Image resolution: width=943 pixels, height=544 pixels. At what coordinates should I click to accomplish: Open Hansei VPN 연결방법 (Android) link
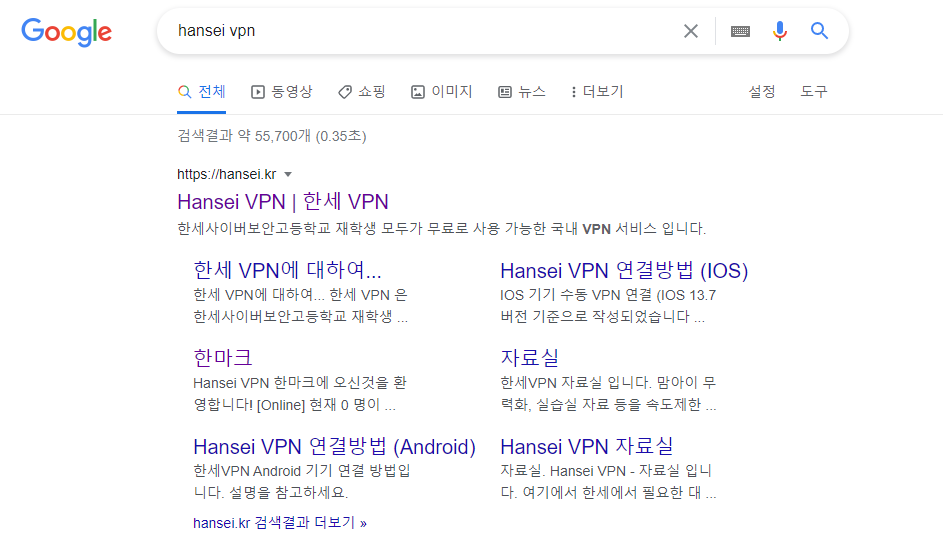pyautogui.click(x=334, y=446)
